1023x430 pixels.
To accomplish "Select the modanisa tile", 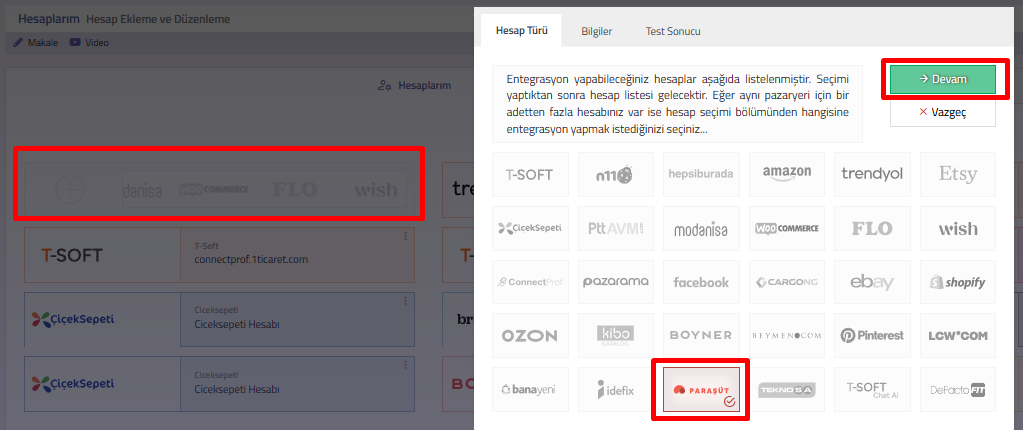I will point(701,228).
